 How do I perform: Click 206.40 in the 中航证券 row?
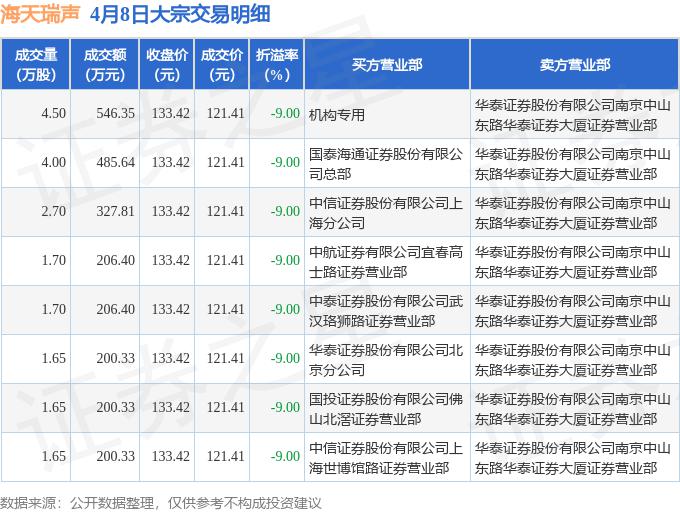pyautogui.click(x=115, y=261)
